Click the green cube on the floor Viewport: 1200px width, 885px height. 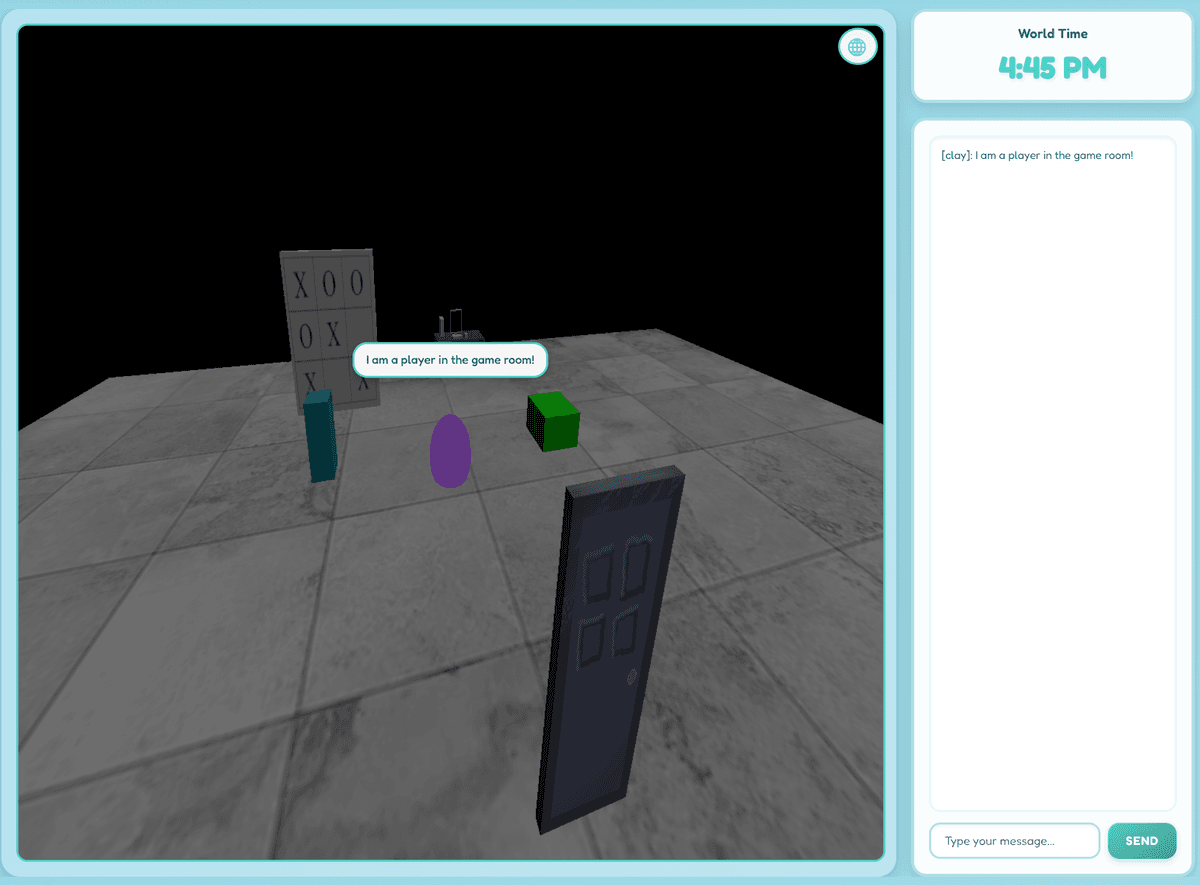click(552, 424)
